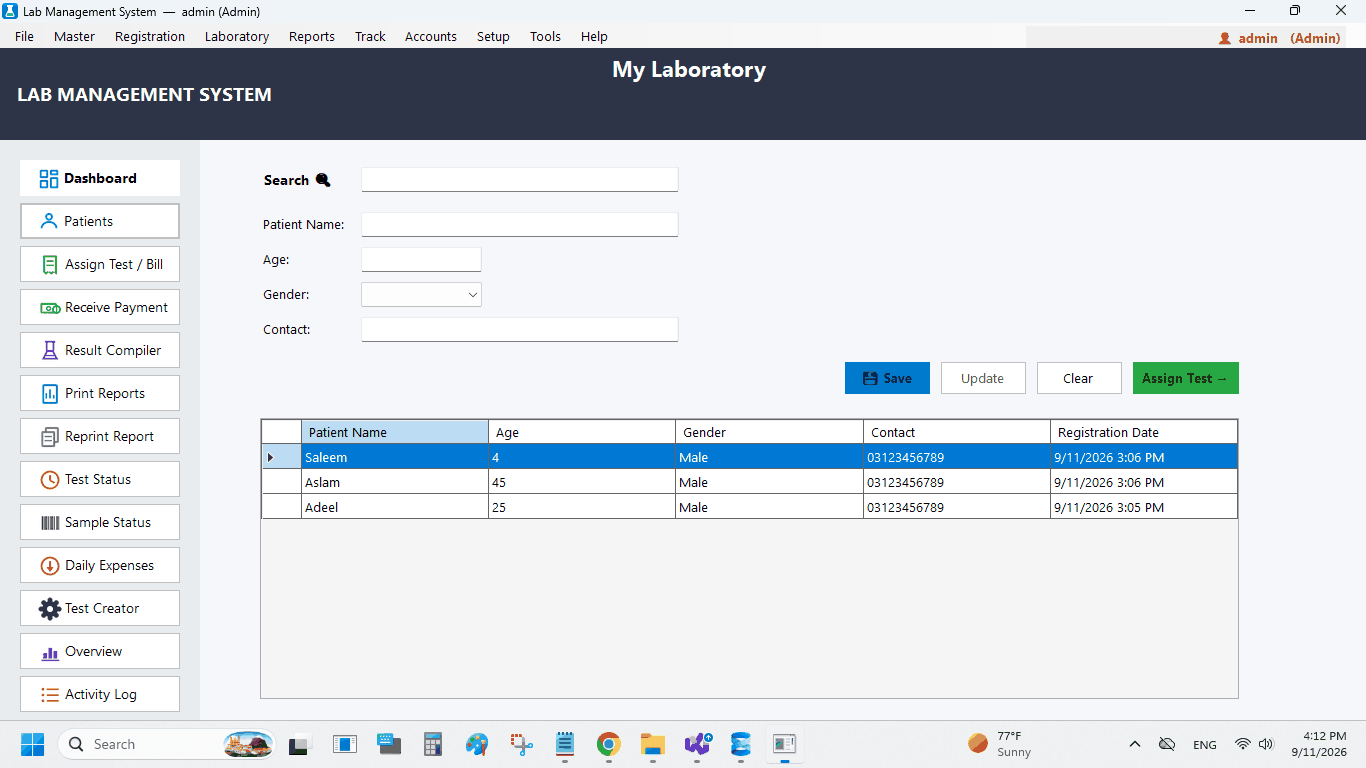
Task: Expand the Gender dropdown
Action: (x=473, y=295)
